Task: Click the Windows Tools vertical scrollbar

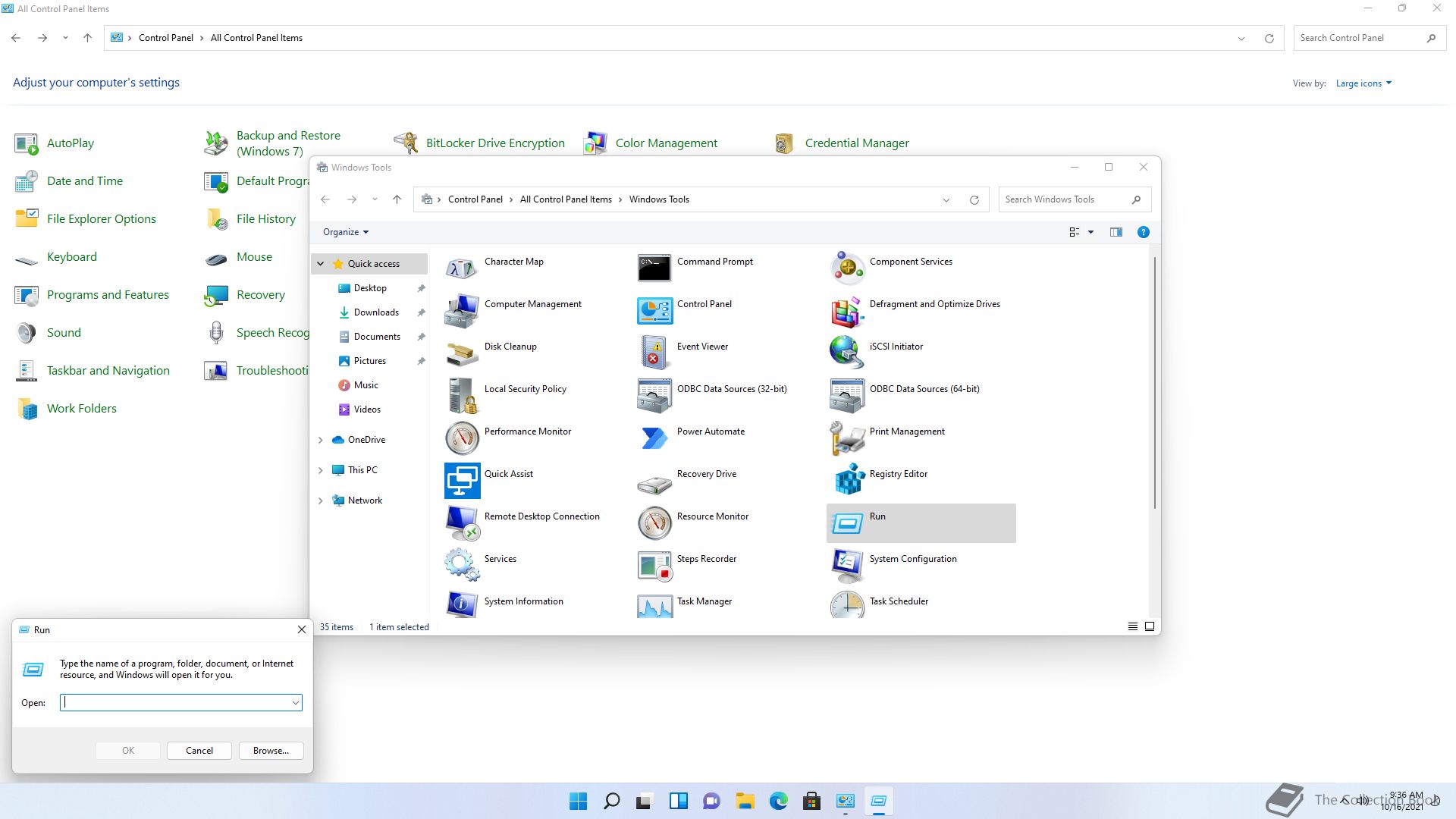Action: pyautogui.click(x=1155, y=383)
